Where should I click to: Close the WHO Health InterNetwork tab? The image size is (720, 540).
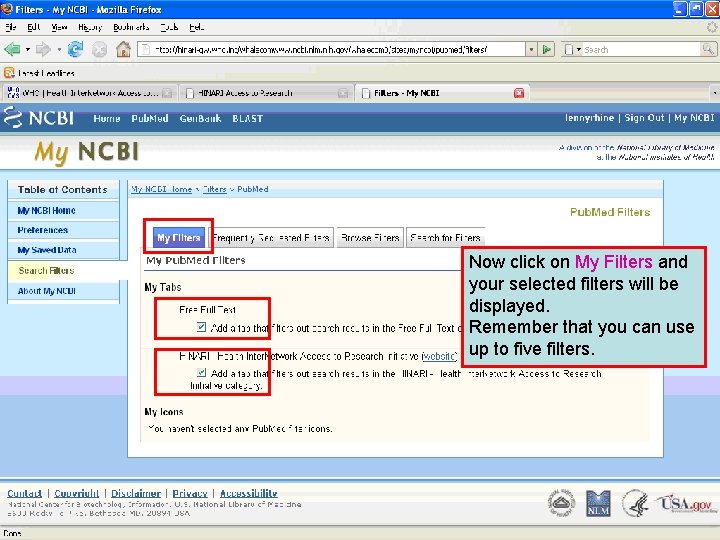pyautogui.click(x=168, y=93)
